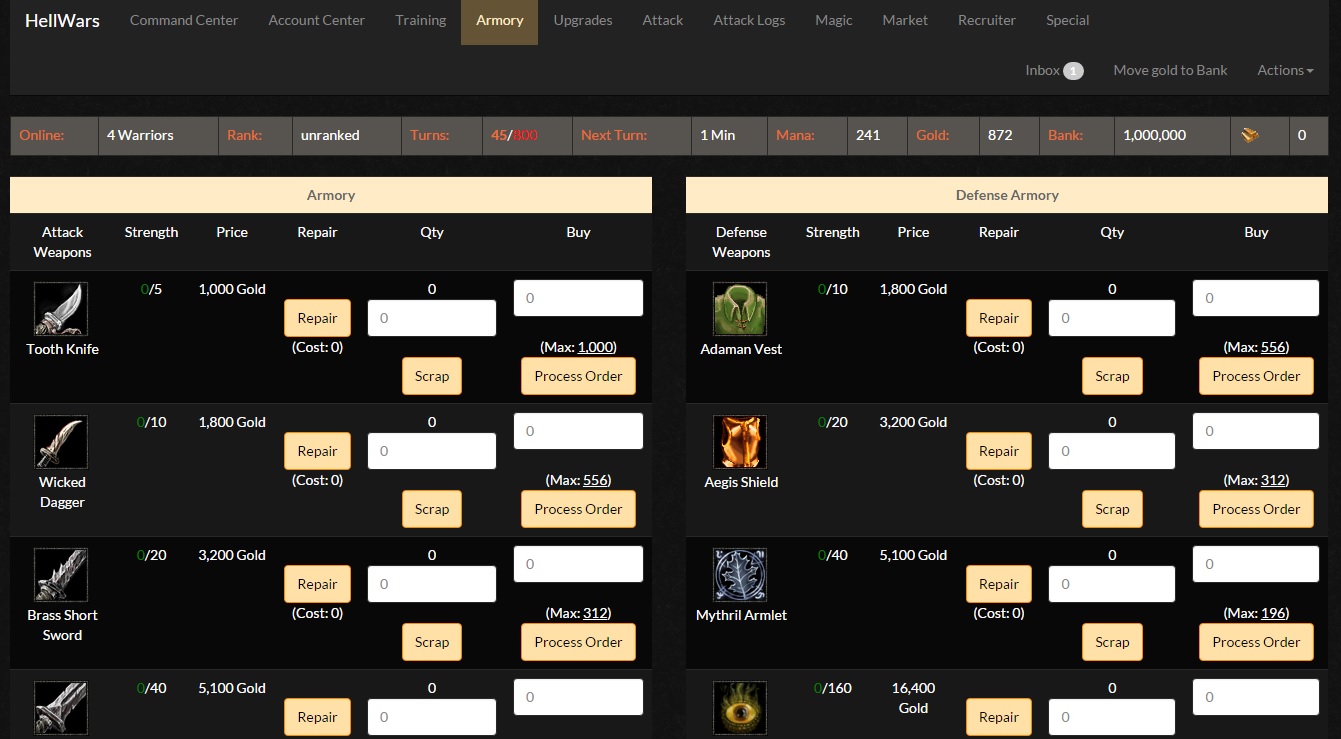Focus Tooth Knife scrap quantity field
The height and width of the screenshot is (739, 1341).
(x=432, y=318)
